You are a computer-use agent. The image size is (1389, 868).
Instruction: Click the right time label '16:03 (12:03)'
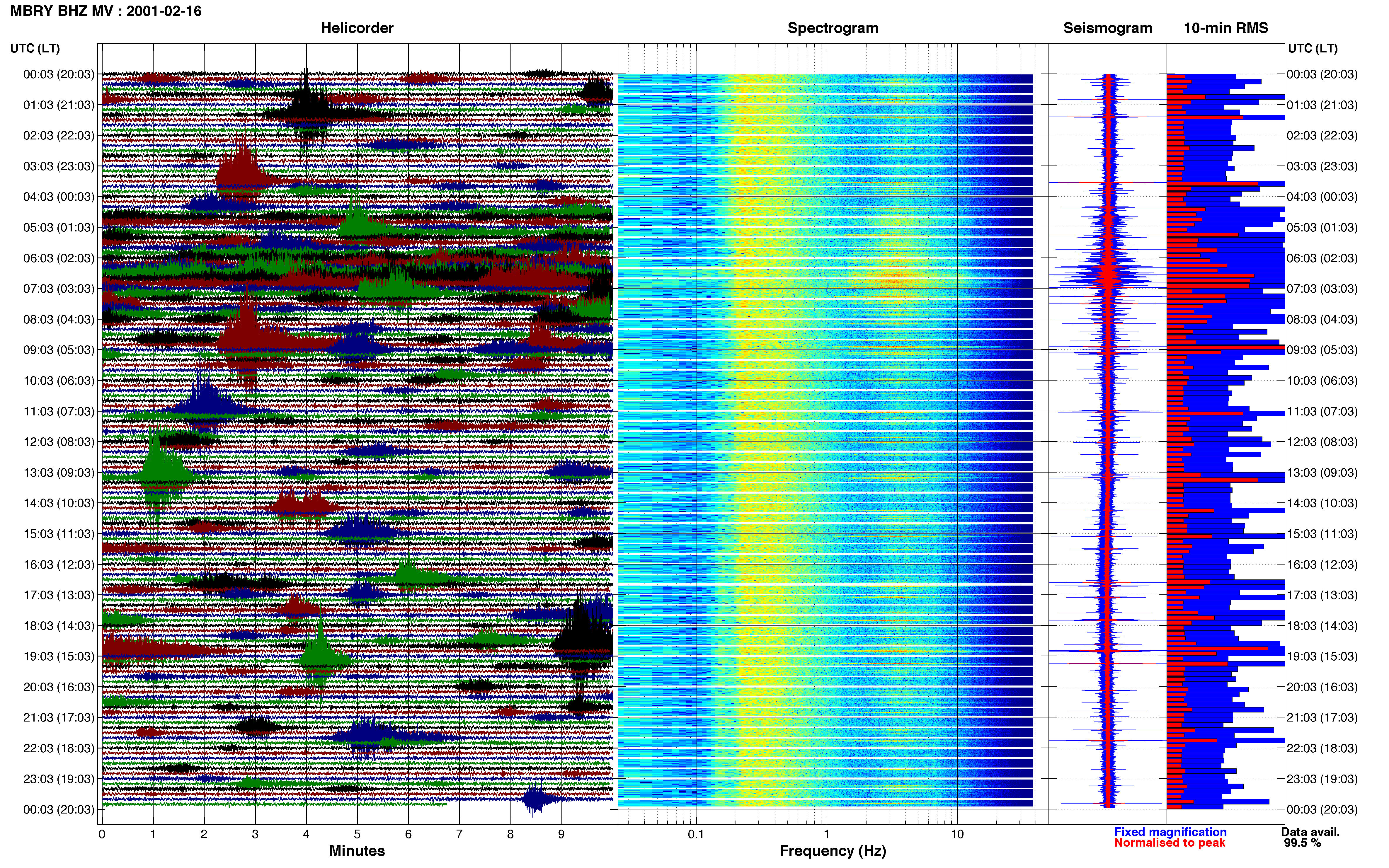tap(1322, 564)
